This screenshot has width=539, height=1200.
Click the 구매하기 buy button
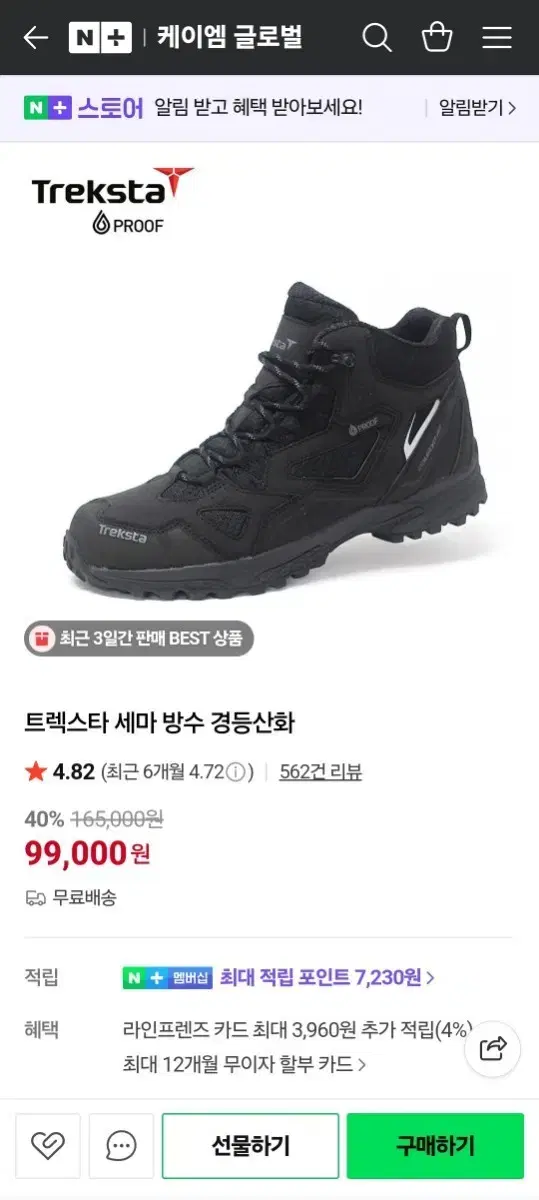[x=435, y=1145]
